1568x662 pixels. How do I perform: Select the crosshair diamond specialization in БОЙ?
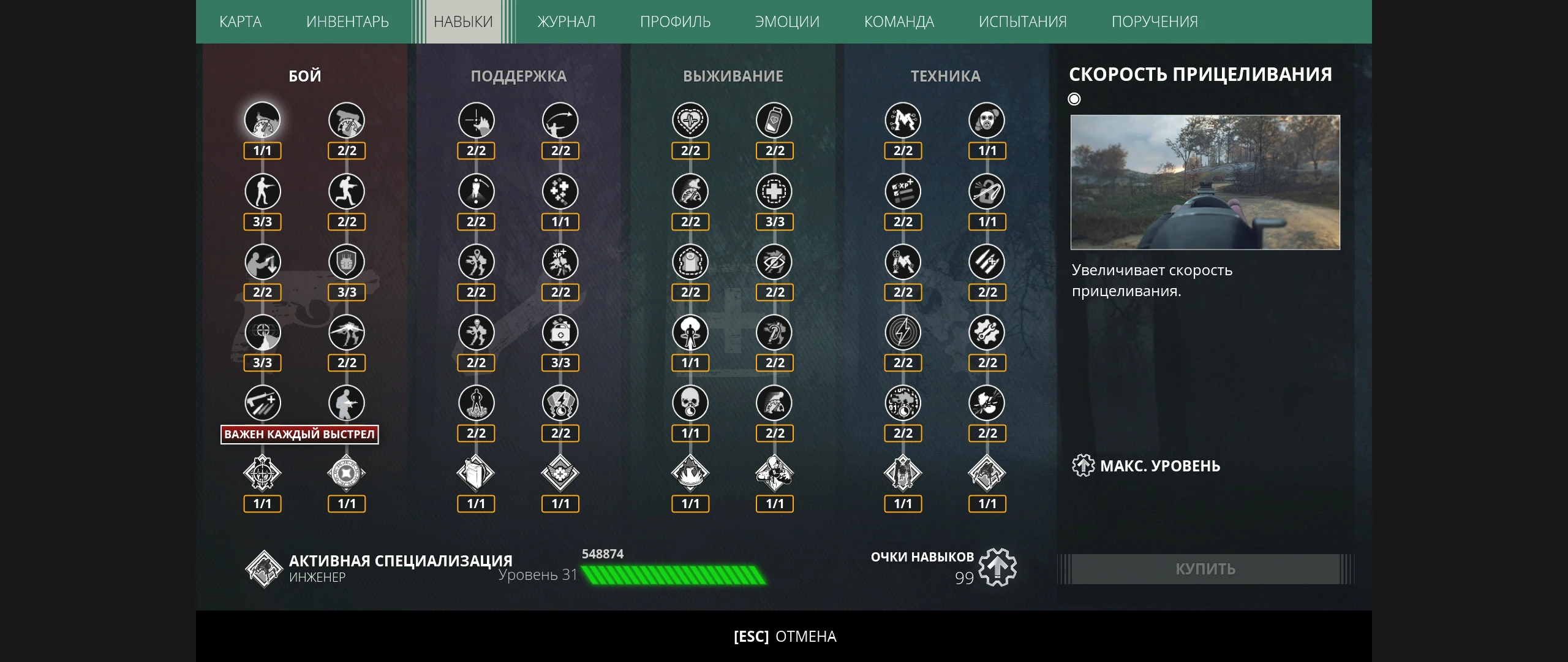point(262,473)
